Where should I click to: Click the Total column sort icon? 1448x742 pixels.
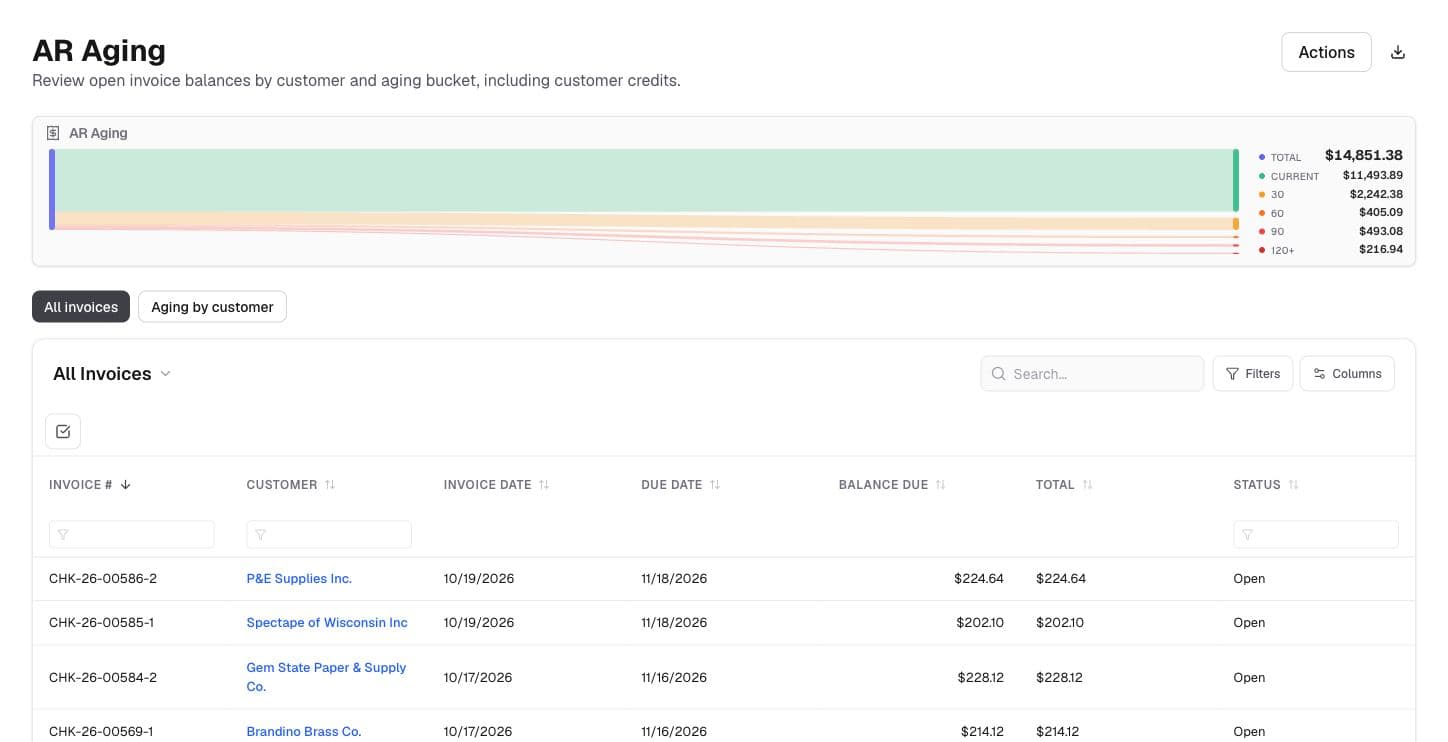pyautogui.click(x=1087, y=485)
